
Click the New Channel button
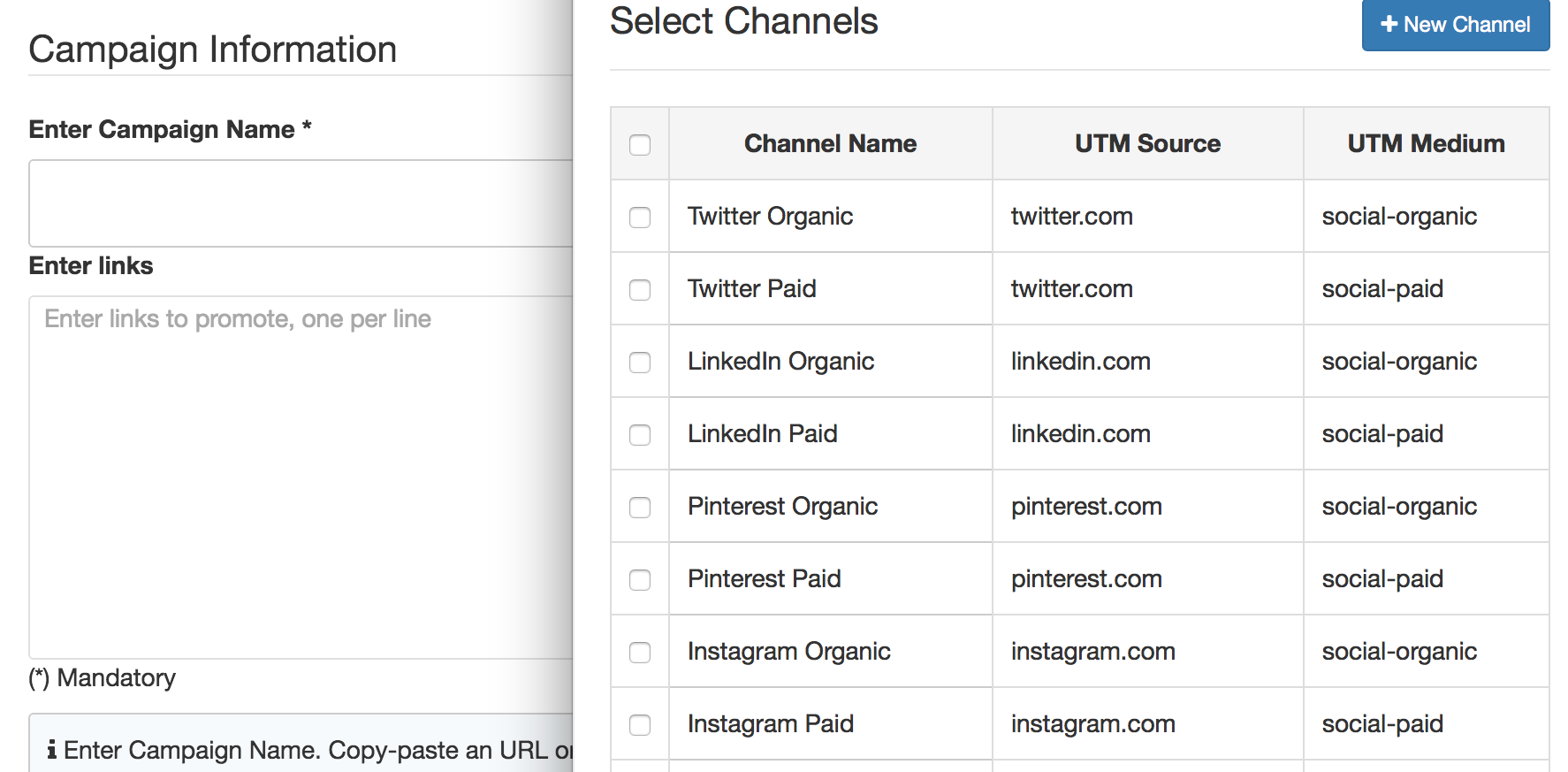pos(1455,25)
